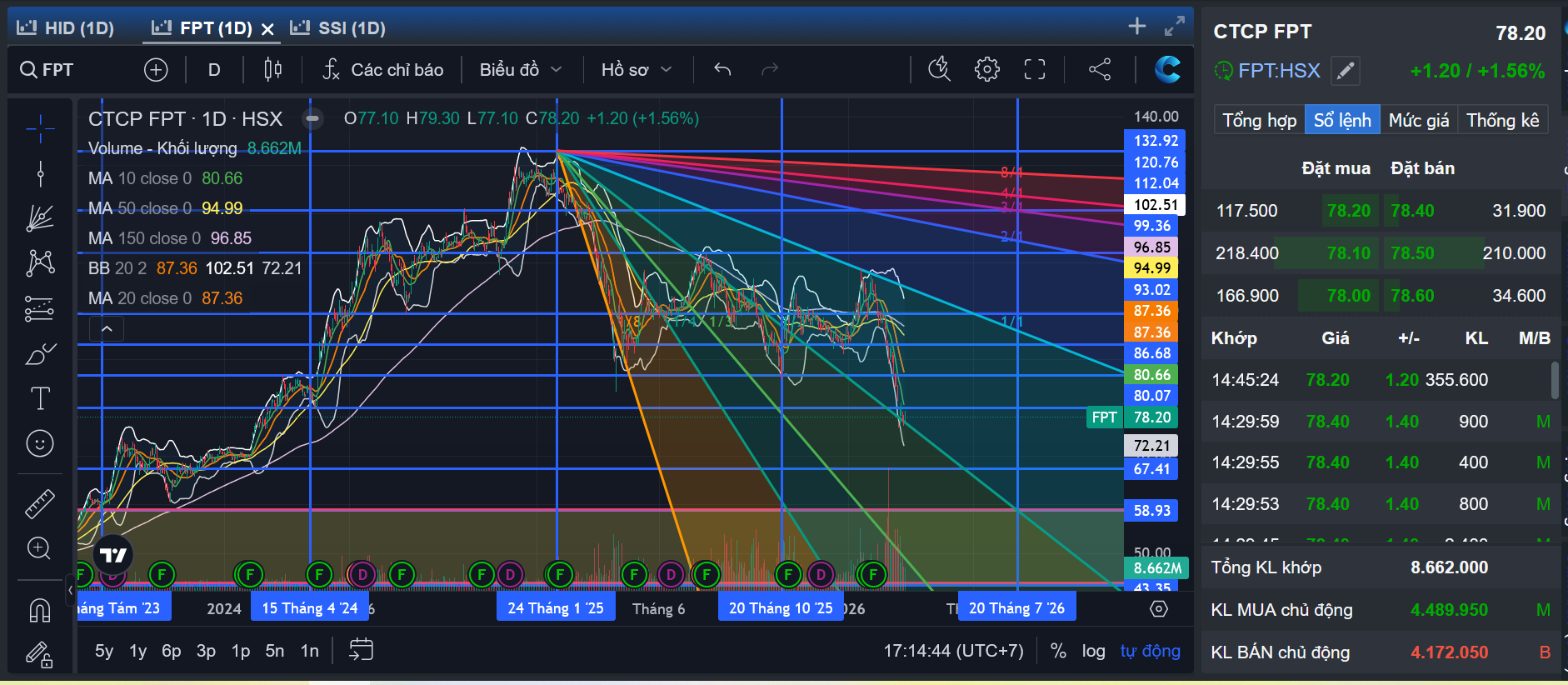Select the Sổ lệnh tab
Screen dimensions: 1568x685
pyautogui.click(x=1342, y=120)
